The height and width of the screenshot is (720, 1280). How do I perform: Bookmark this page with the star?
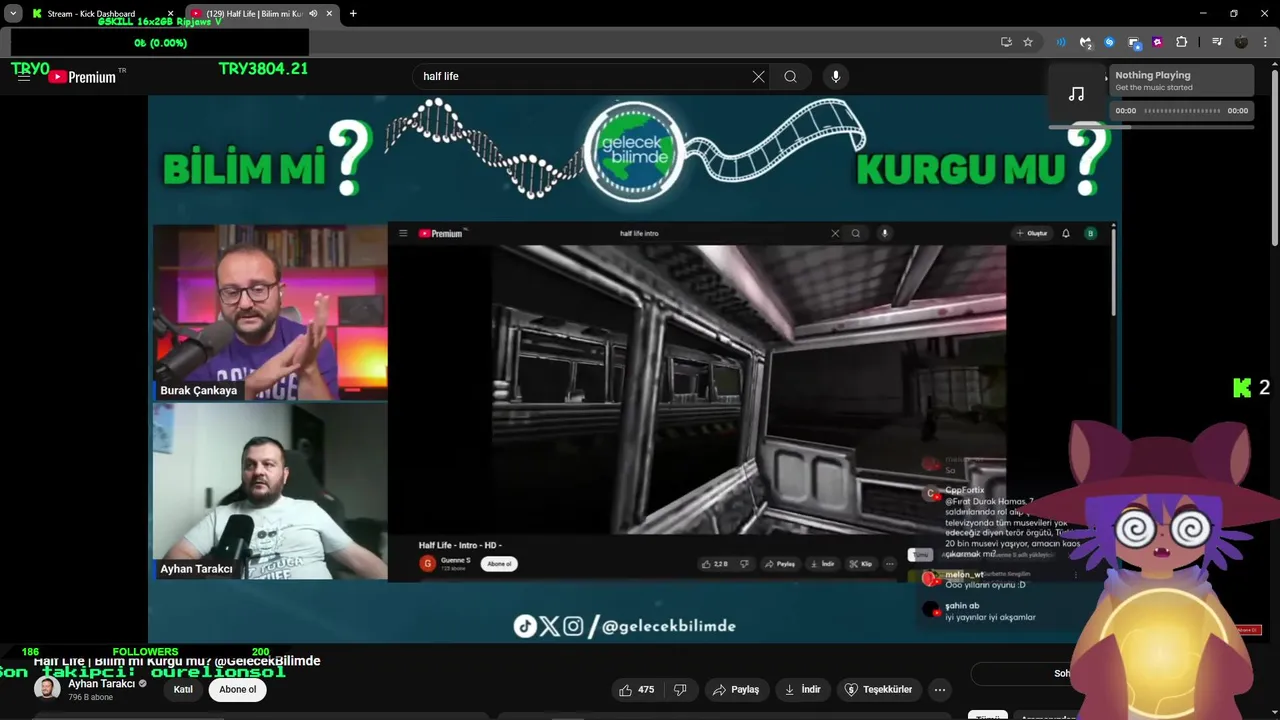pyautogui.click(x=1028, y=42)
